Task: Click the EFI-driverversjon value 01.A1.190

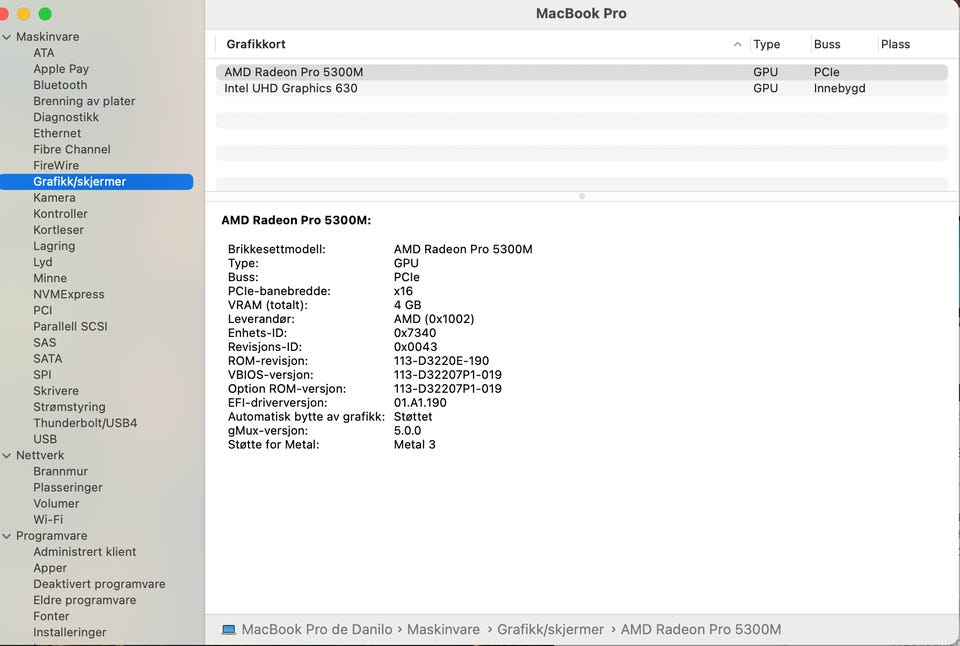Action: [x=420, y=403]
